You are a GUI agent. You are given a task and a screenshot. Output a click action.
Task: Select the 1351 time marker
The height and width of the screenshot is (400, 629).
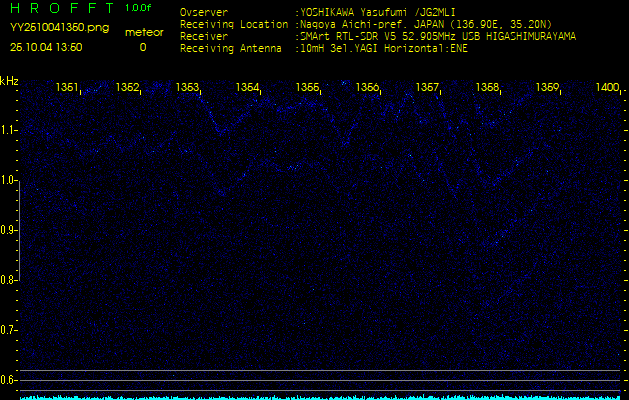68,88
